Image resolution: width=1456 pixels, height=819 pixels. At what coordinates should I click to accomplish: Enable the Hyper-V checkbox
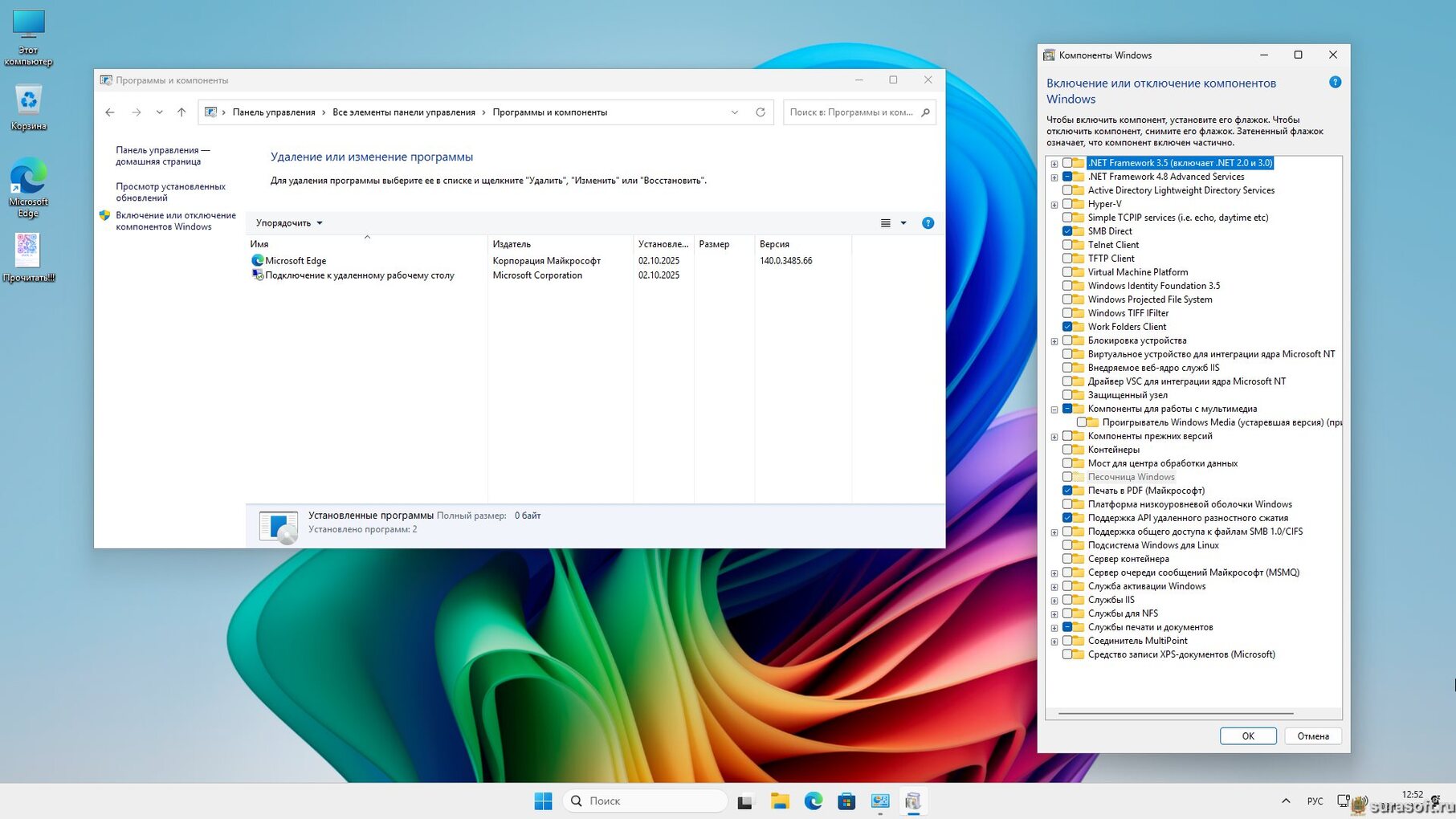1067,204
